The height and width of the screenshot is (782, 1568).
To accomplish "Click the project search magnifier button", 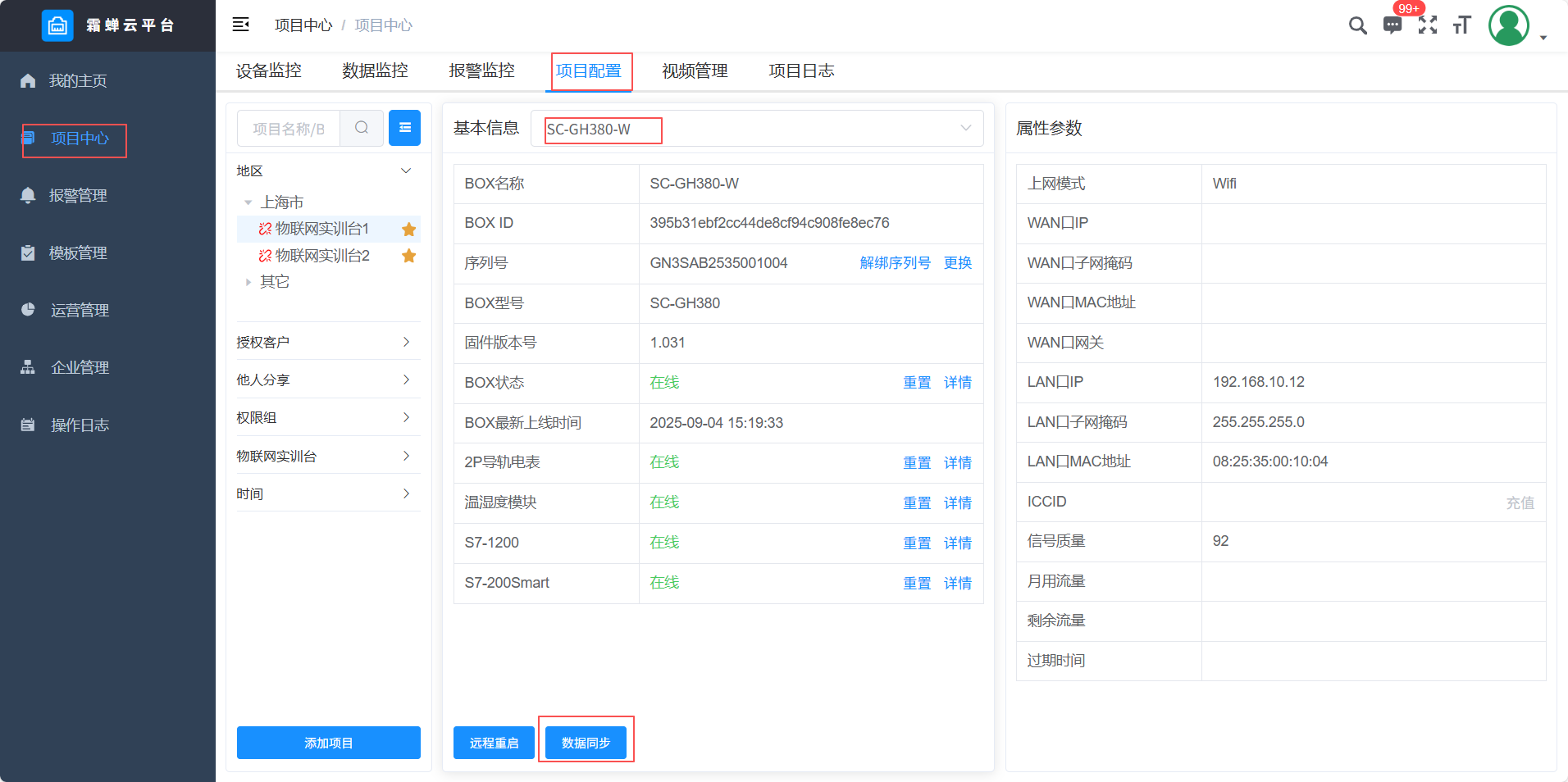I will (x=362, y=128).
